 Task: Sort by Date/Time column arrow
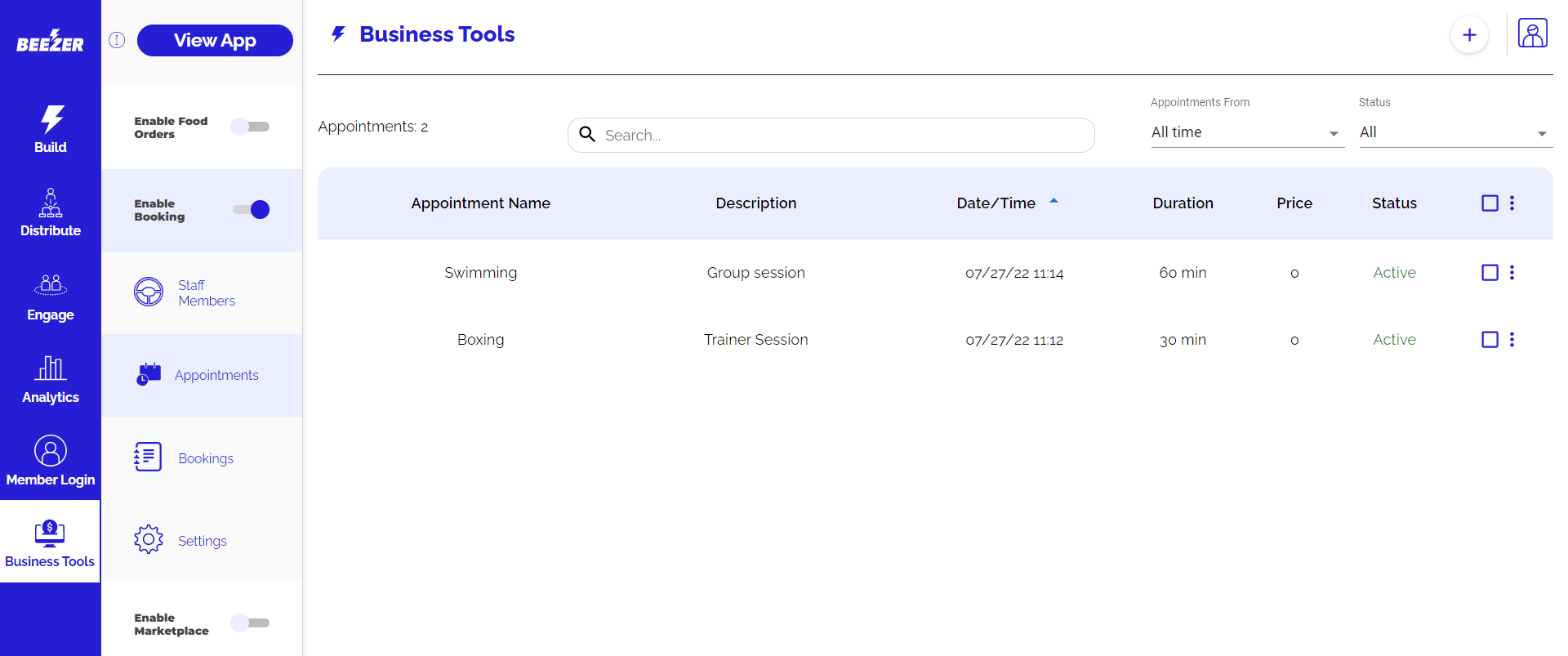pyautogui.click(x=1053, y=201)
